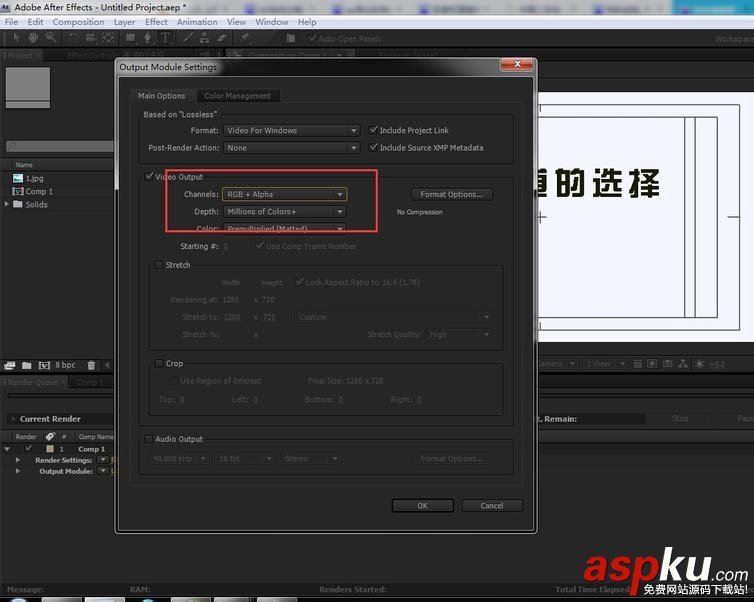
Task: Select the Eraser tool
Action: coord(222,38)
